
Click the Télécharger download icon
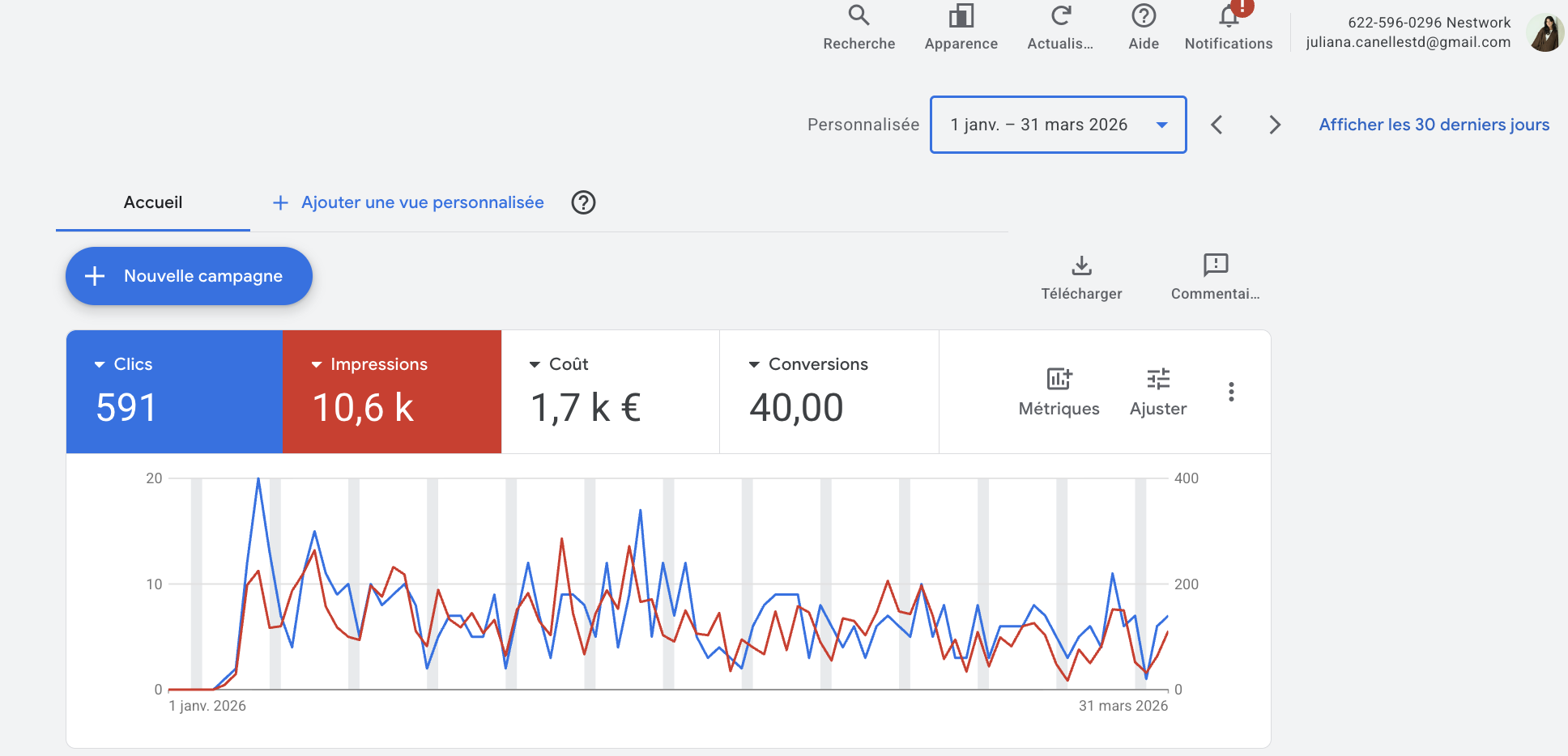coord(1082,265)
